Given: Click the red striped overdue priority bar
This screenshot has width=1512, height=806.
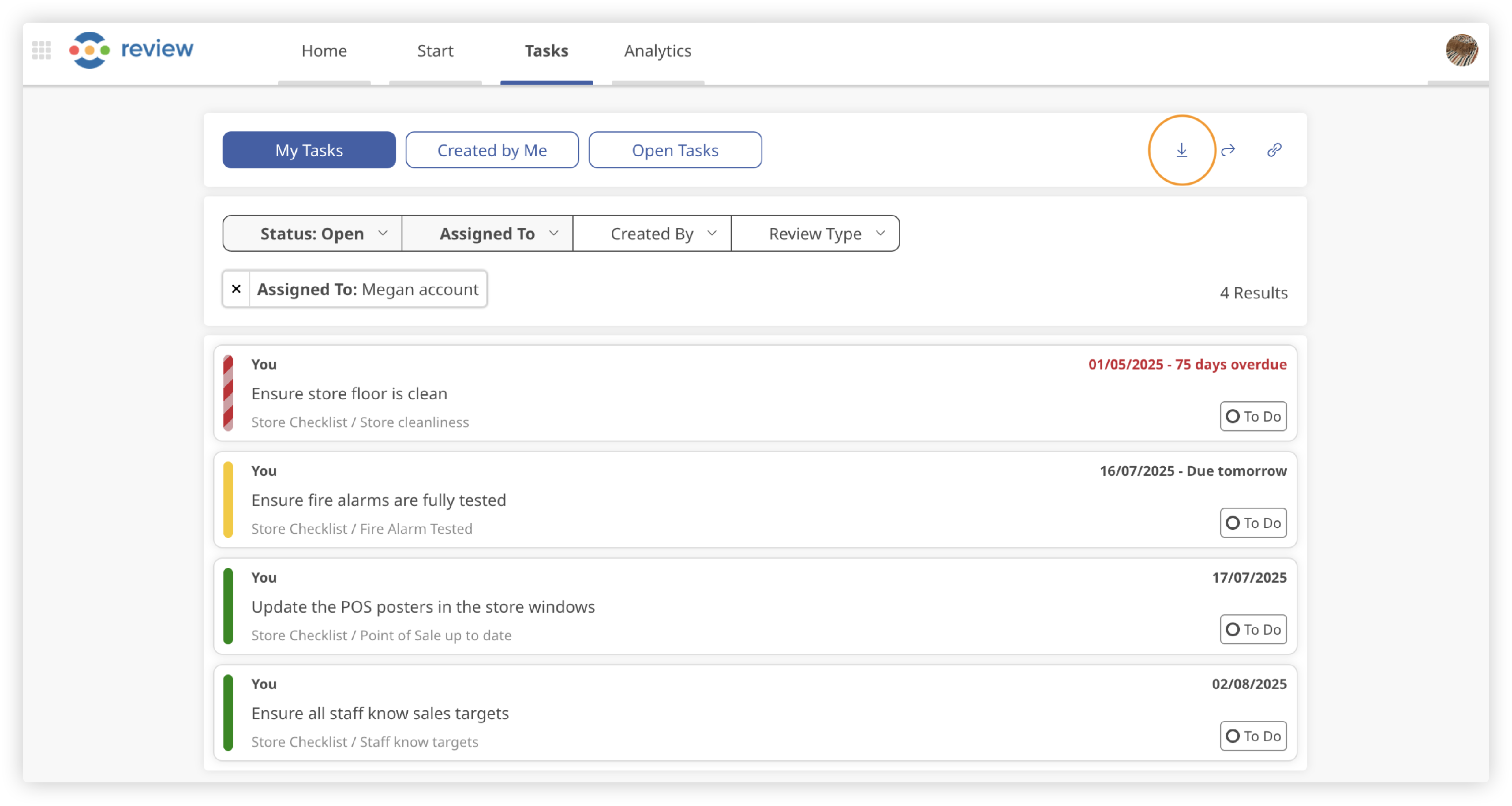Looking at the screenshot, I should 228,393.
